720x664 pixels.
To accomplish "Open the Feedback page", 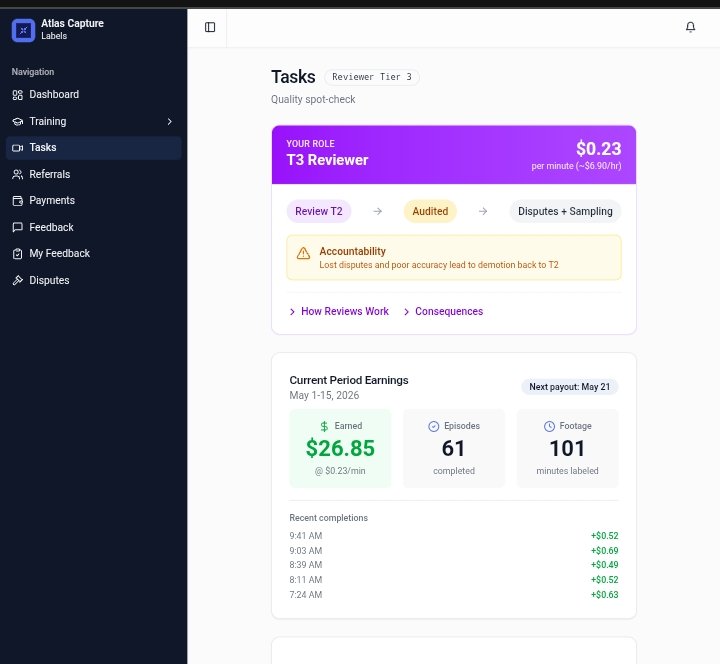I will (x=94, y=227).
